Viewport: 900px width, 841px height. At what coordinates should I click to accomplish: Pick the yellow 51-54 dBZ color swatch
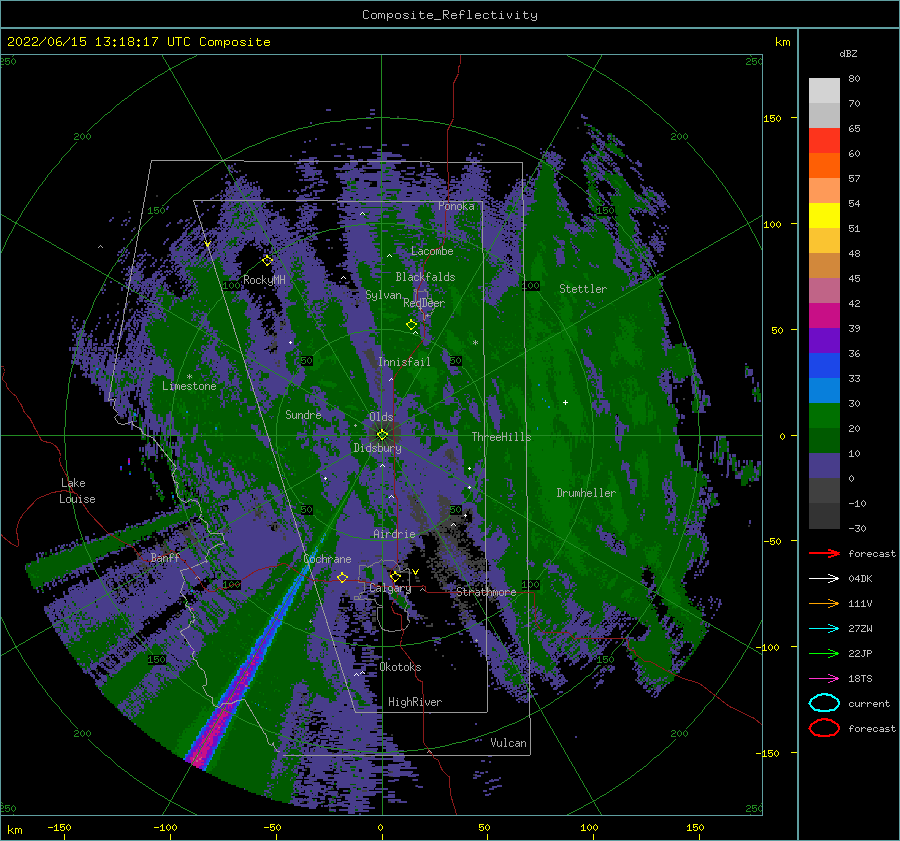(x=824, y=216)
